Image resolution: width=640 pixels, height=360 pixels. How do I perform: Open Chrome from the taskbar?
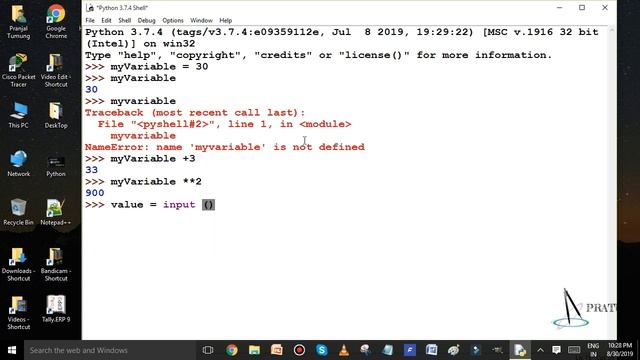231,350
